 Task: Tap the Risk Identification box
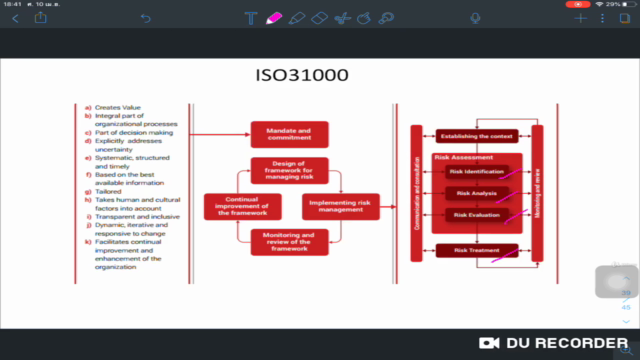tap(477, 172)
